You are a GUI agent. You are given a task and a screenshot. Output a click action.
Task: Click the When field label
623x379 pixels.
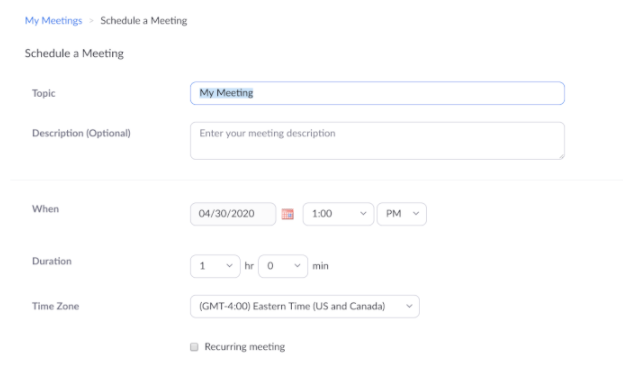coord(45,209)
